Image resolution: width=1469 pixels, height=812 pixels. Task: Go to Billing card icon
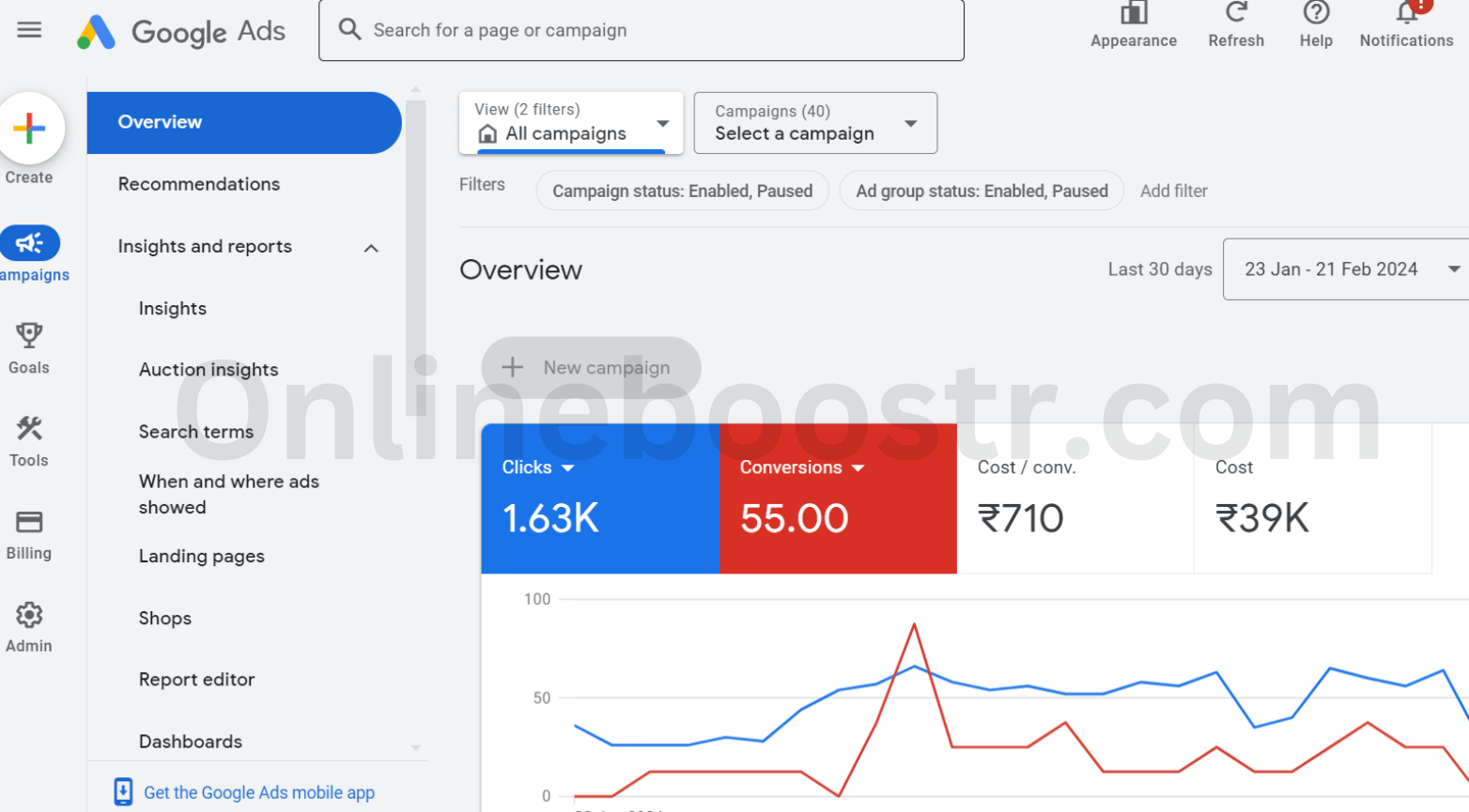[x=29, y=523]
